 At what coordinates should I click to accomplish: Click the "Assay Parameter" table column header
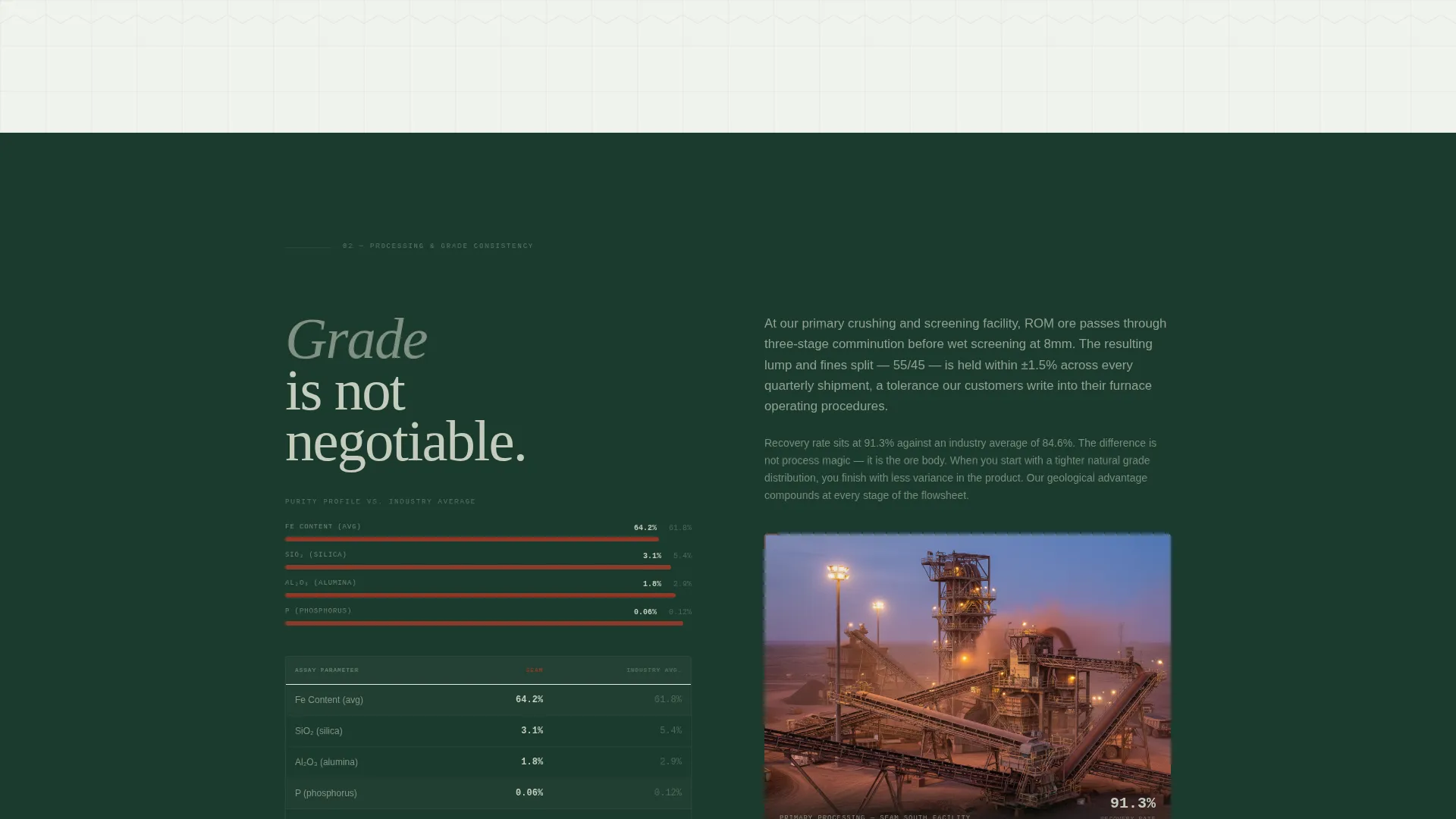(x=327, y=670)
